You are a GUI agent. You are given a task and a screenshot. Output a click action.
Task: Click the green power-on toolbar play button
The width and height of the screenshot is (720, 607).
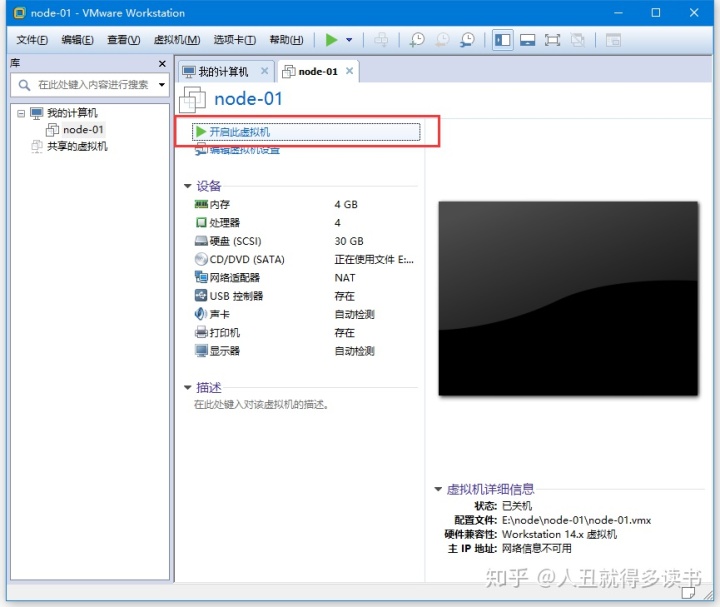[331, 40]
